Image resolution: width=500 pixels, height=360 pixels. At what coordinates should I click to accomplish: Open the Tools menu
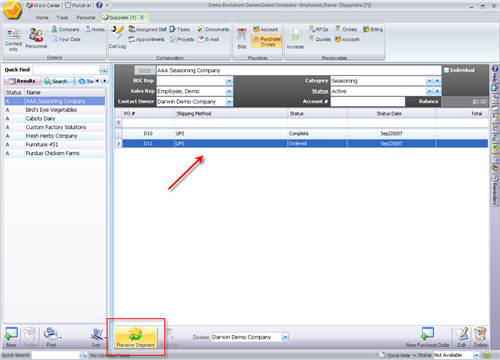62,18
